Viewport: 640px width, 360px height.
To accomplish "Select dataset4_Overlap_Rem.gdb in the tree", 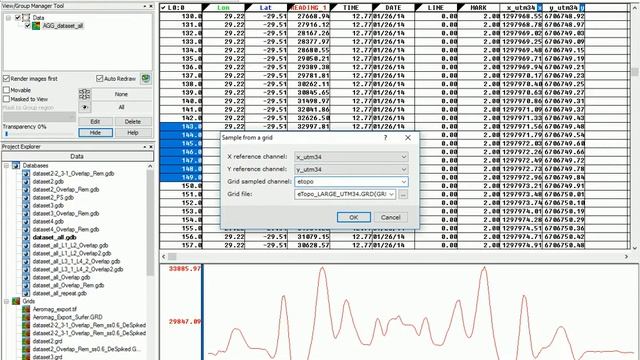I will (66, 229).
